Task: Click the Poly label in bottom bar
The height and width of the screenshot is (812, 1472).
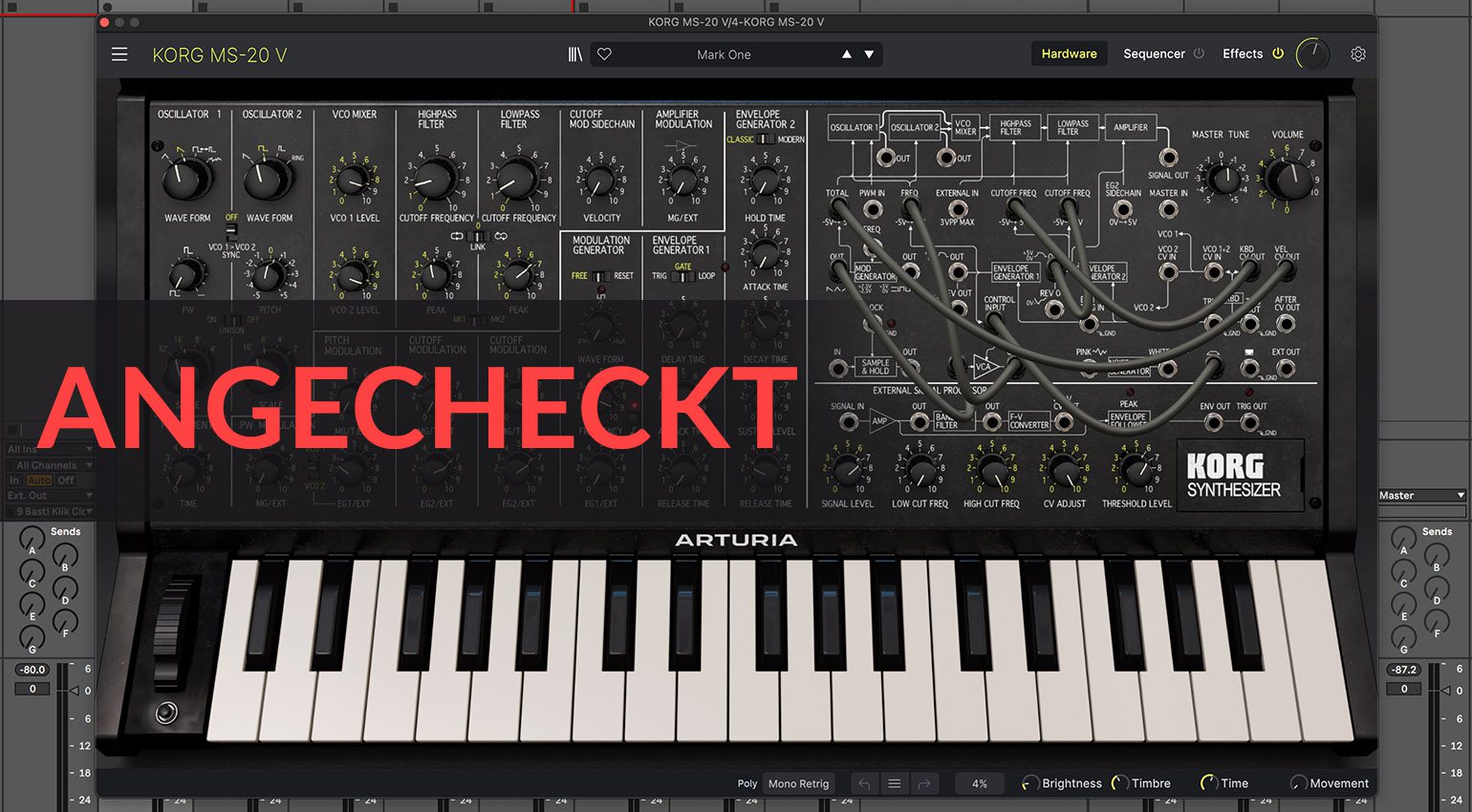Action: point(747,783)
